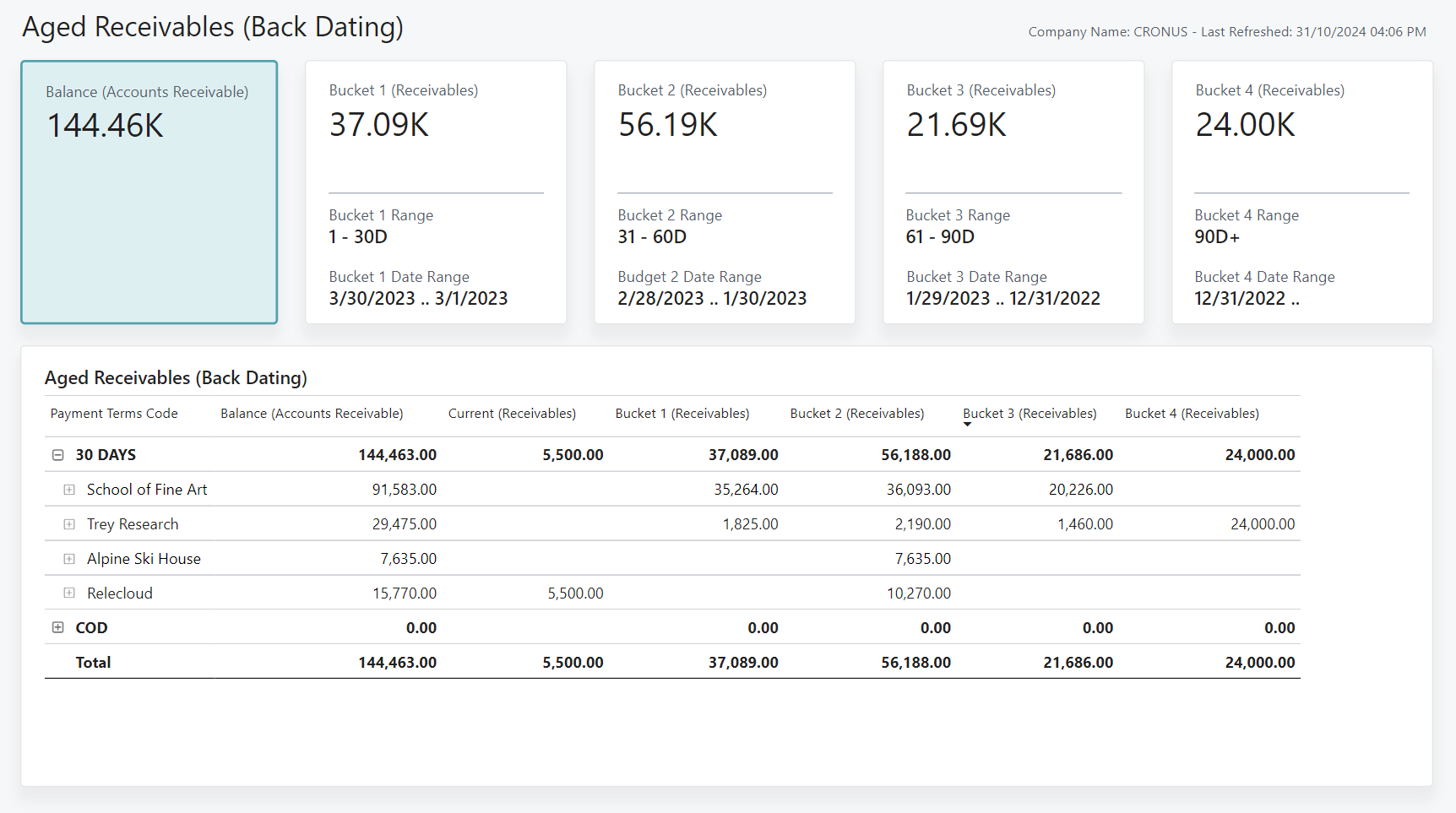Select the Bucket 3 (Receivables) card

(1013, 192)
